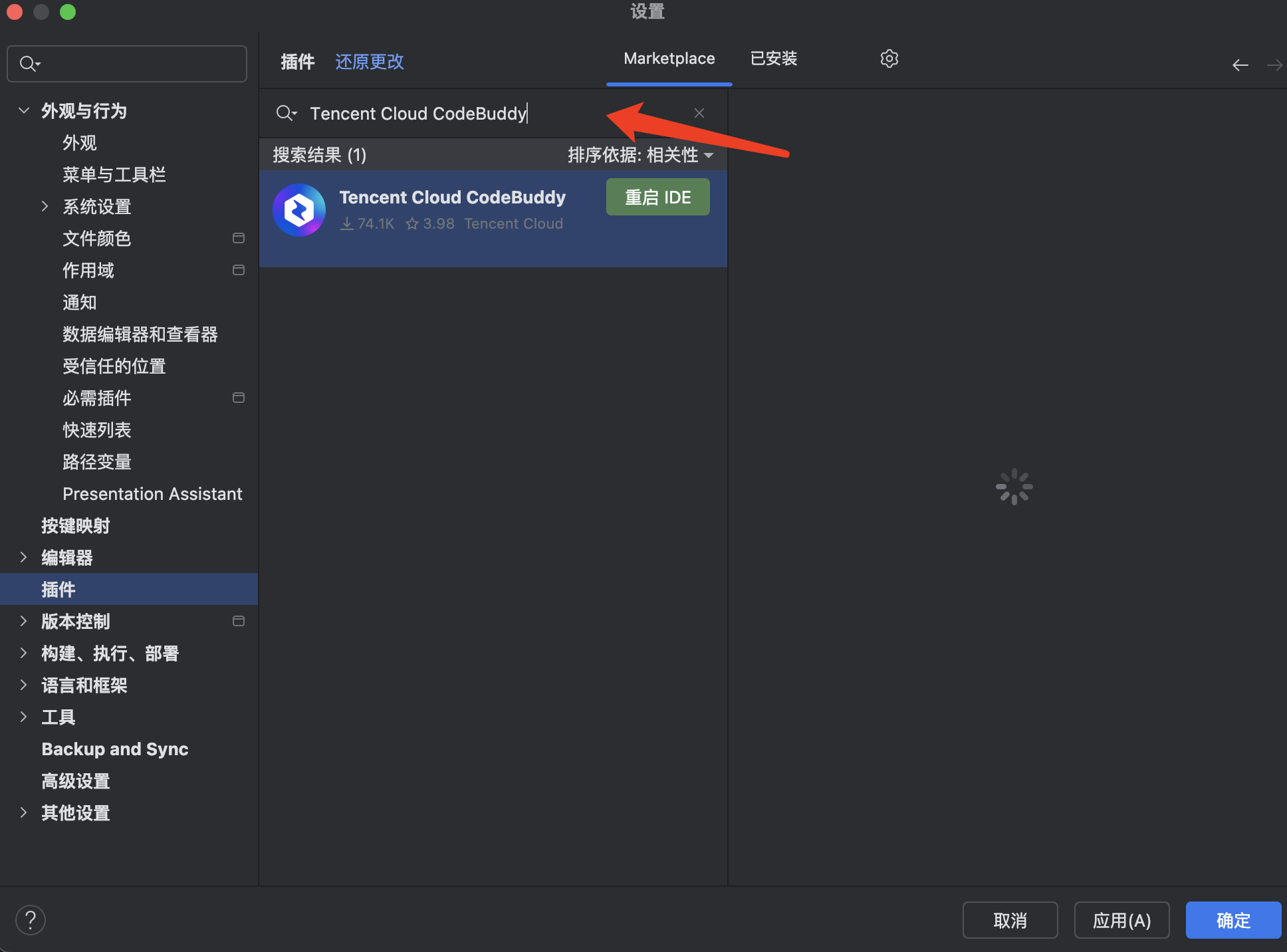Viewport: 1287px width, 952px height.
Task: Click the Marketplace search input field
Action: click(x=465, y=113)
